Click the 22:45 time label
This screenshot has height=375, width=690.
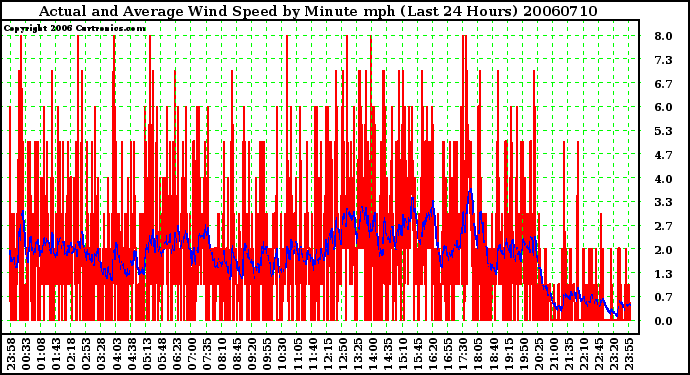(598, 354)
